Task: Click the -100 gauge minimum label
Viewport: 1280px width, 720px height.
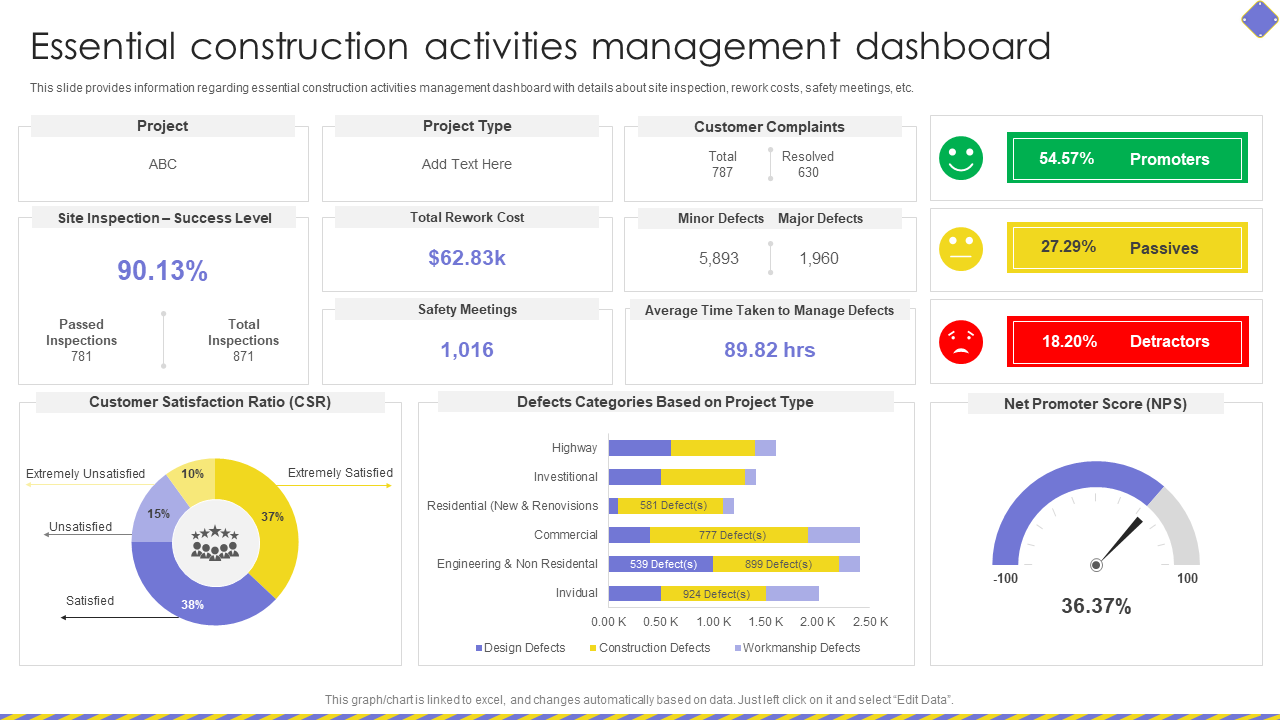Action: click(1005, 579)
